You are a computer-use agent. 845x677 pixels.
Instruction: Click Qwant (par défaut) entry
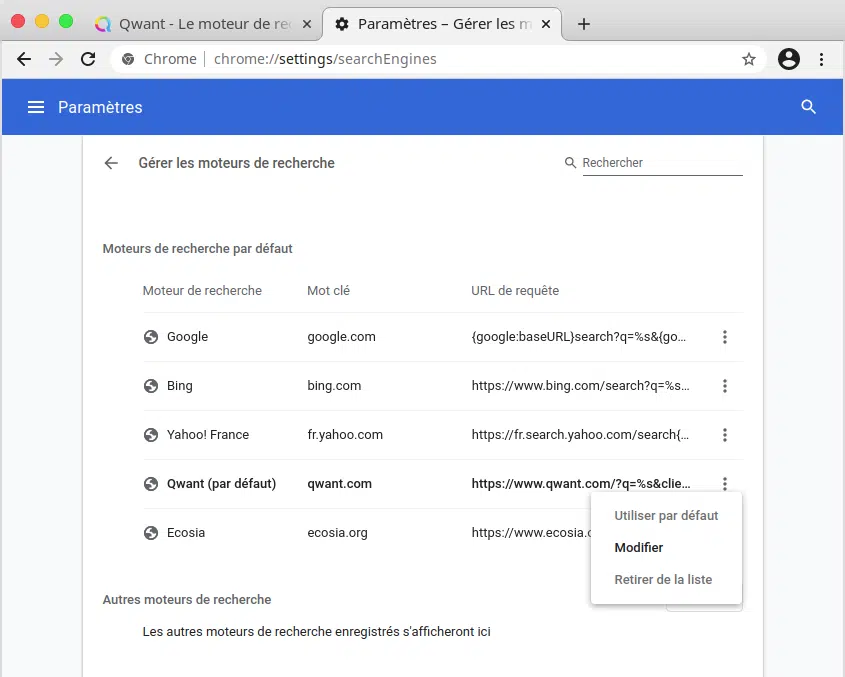[x=221, y=484]
